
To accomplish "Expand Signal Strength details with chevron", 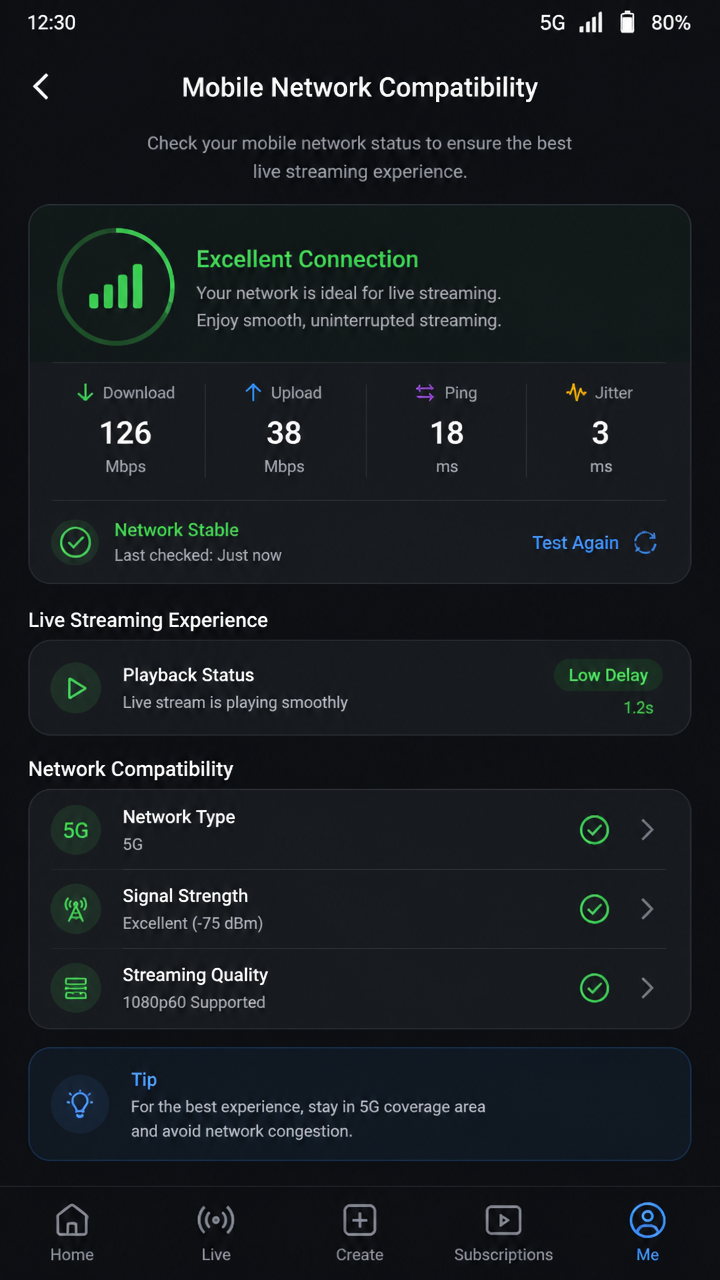I will pyautogui.click(x=647, y=909).
